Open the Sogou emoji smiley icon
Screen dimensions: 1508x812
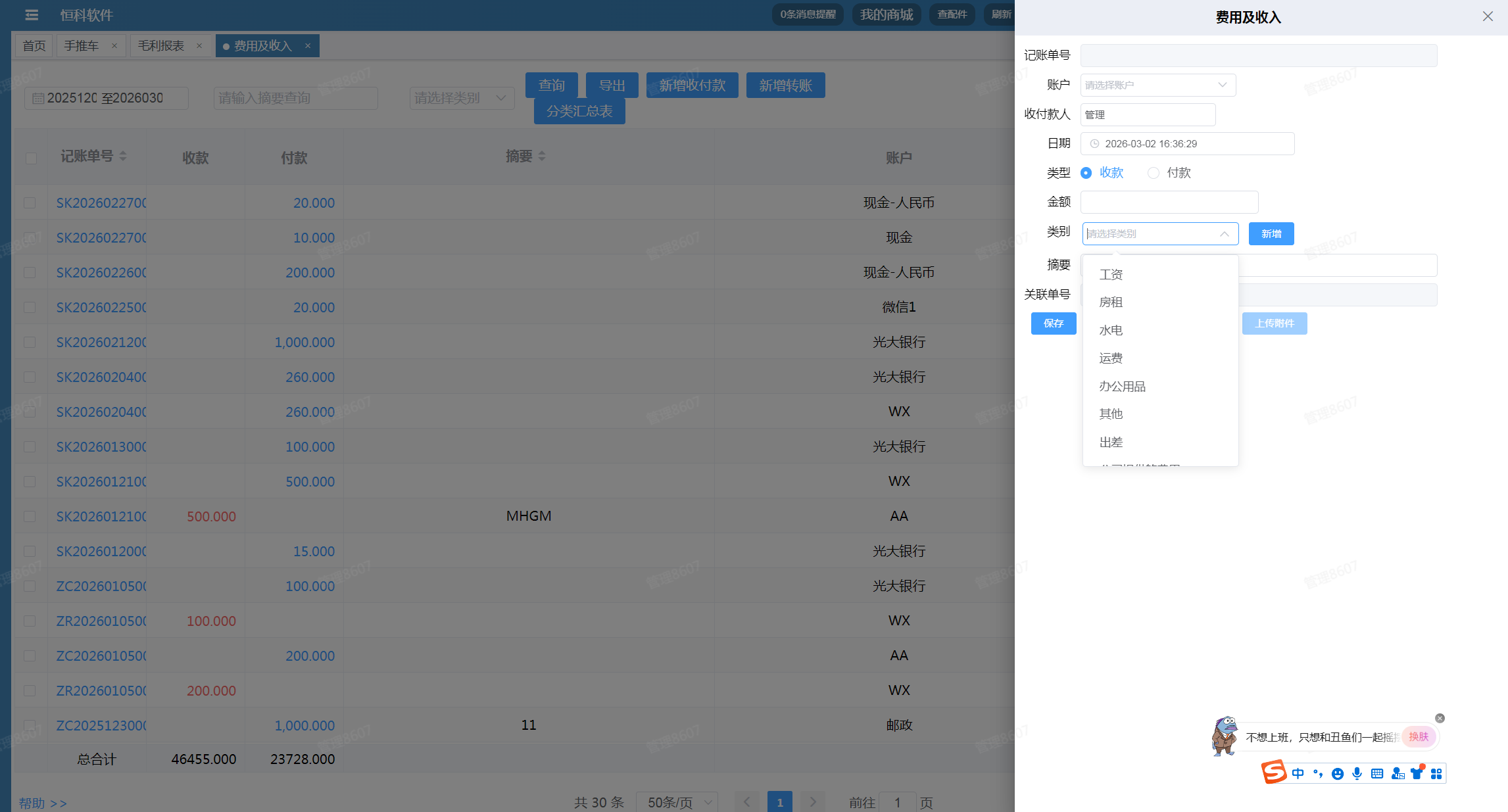pos(1337,774)
